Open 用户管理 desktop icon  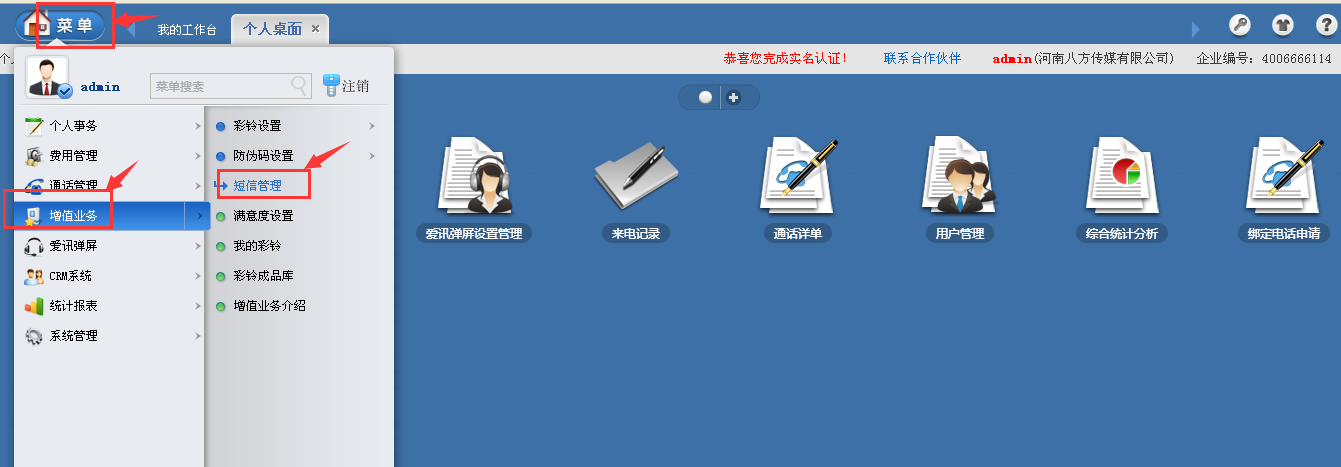(x=959, y=177)
